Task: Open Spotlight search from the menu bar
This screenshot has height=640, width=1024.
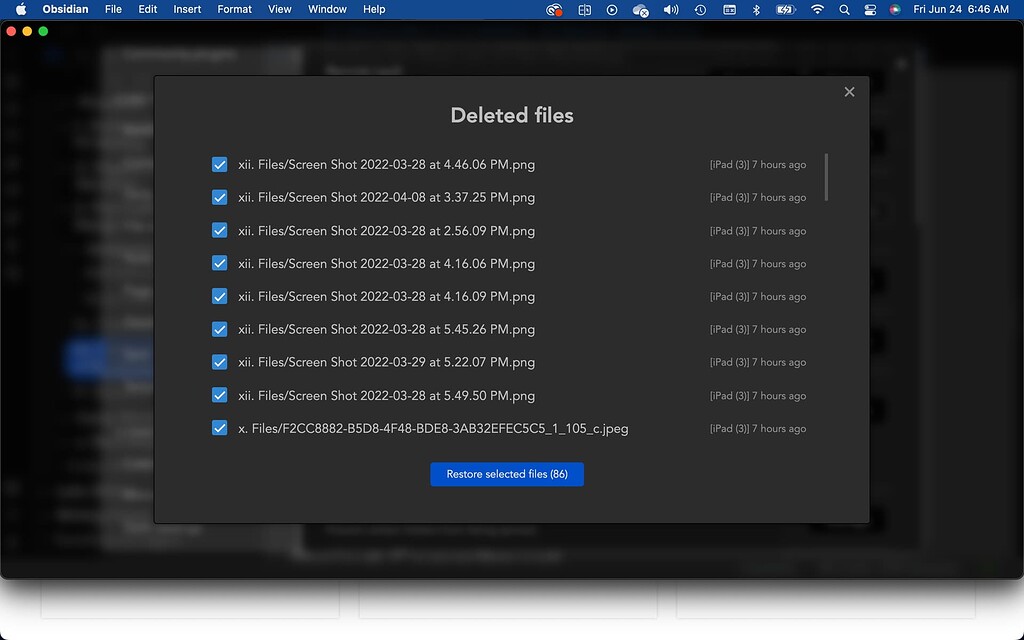Action: point(843,9)
